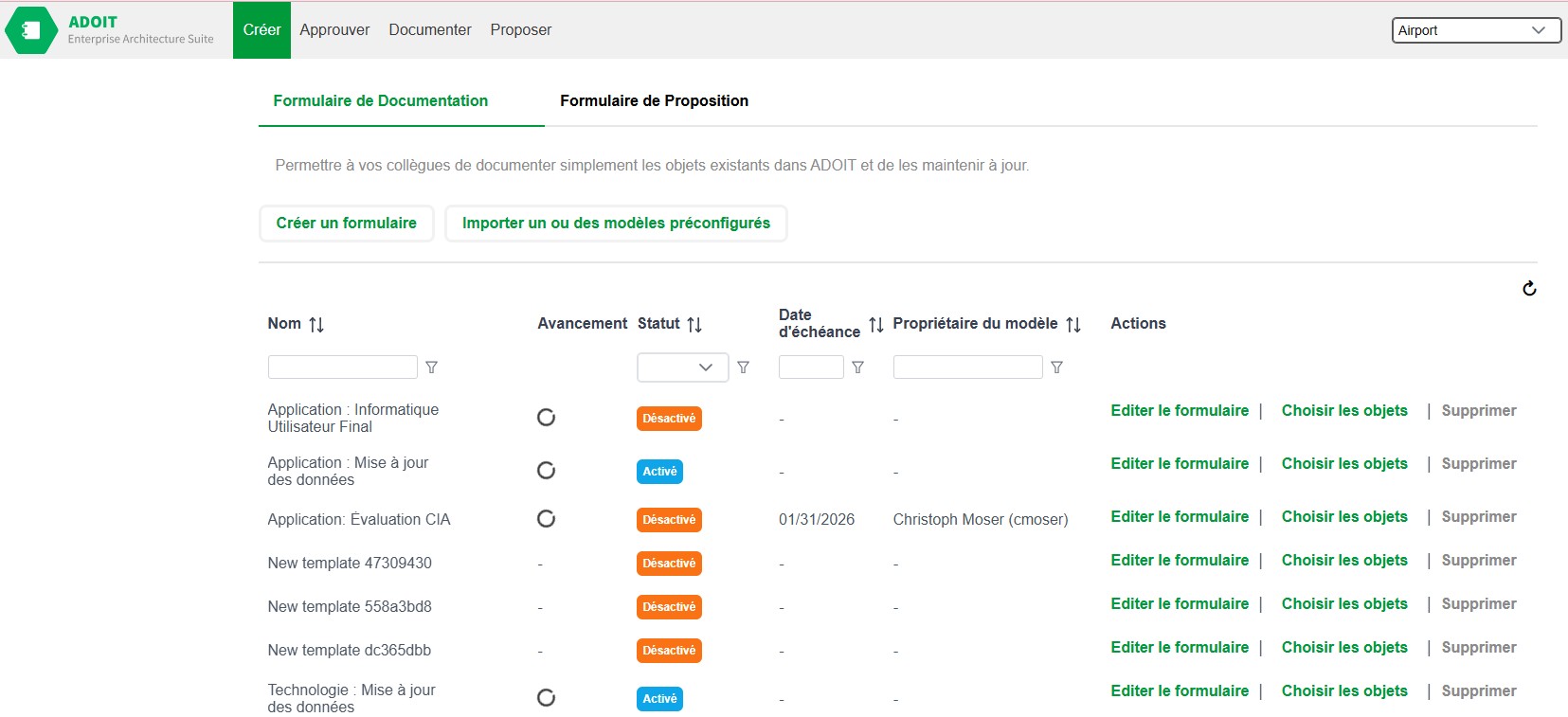Viewport: 1568px width, 717px height.
Task: Delete Informatique Utilisateur Final form
Action: click(x=1479, y=411)
